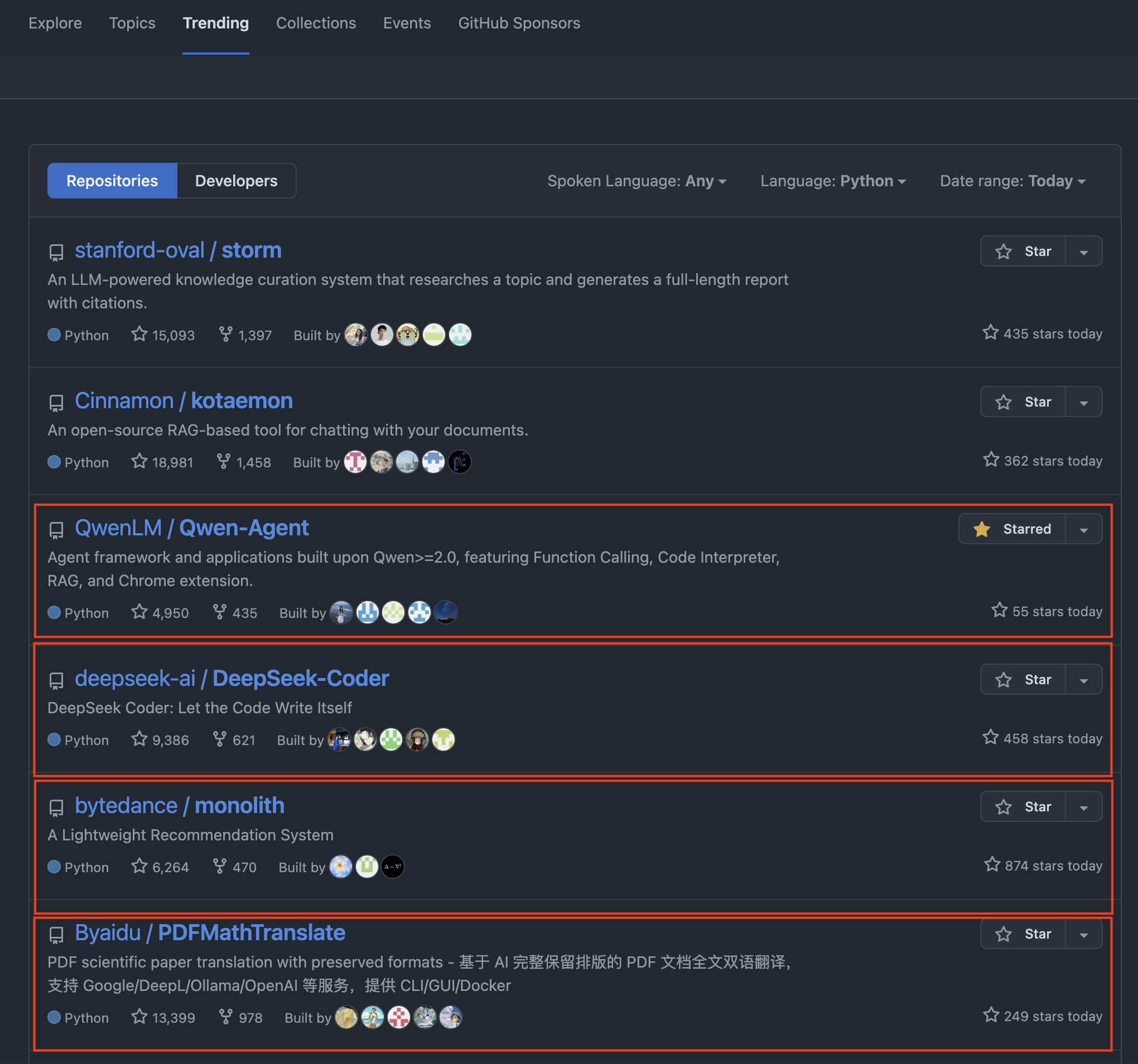Expand star list dropdown for storm
The height and width of the screenshot is (1064, 1138).
(x=1084, y=252)
